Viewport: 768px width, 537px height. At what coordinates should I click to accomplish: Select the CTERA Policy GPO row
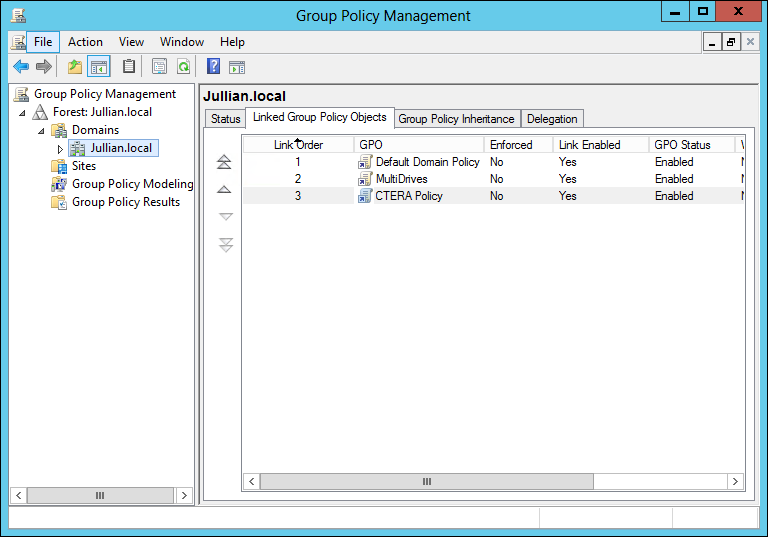click(408, 196)
